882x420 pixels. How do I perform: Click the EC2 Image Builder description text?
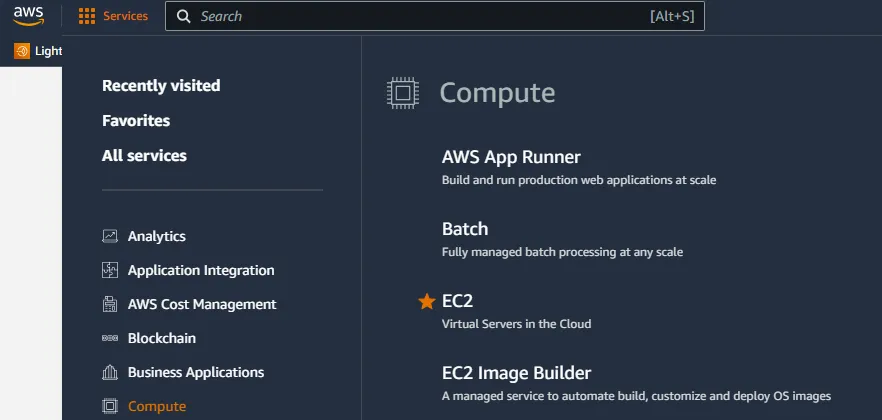pyautogui.click(x=636, y=396)
